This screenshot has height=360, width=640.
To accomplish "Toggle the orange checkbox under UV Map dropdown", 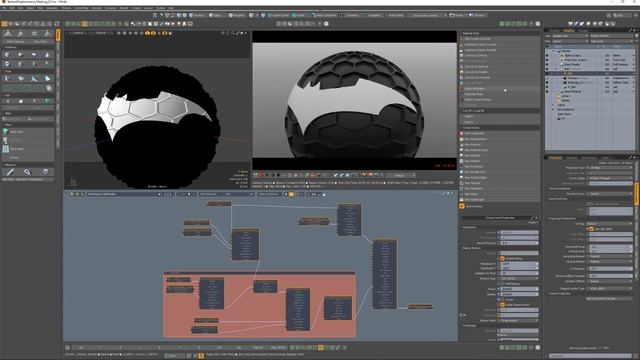I will pos(591,229).
